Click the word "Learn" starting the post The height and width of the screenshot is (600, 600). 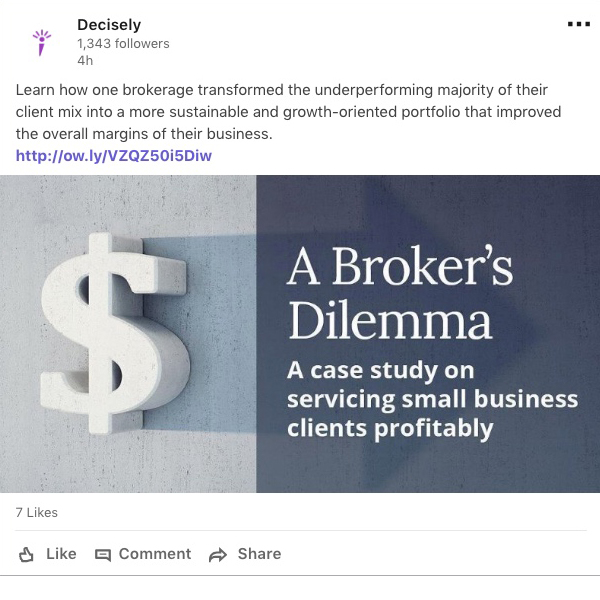tap(36, 90)
